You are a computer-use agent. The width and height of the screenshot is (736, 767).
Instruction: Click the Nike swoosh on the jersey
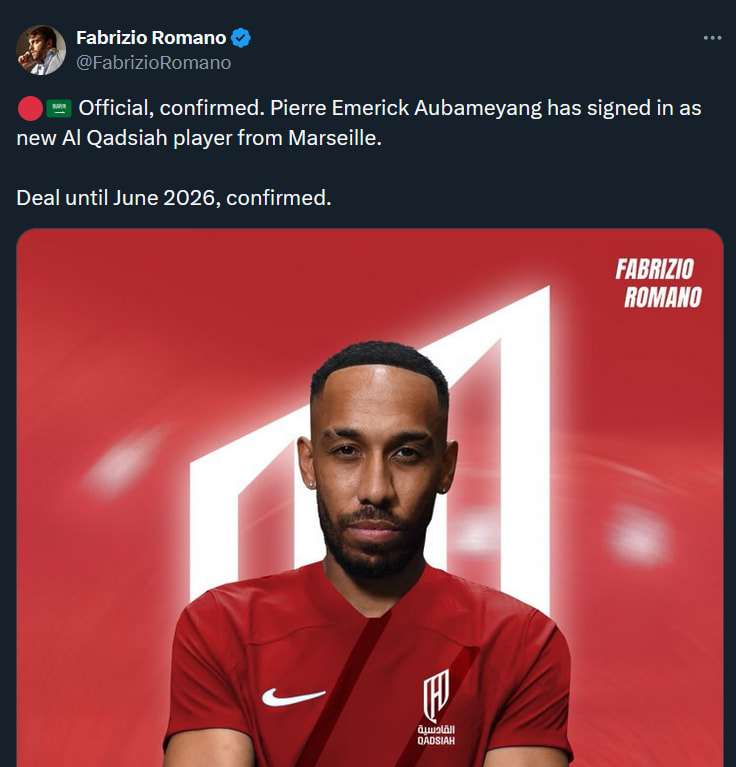coord(292,697)
